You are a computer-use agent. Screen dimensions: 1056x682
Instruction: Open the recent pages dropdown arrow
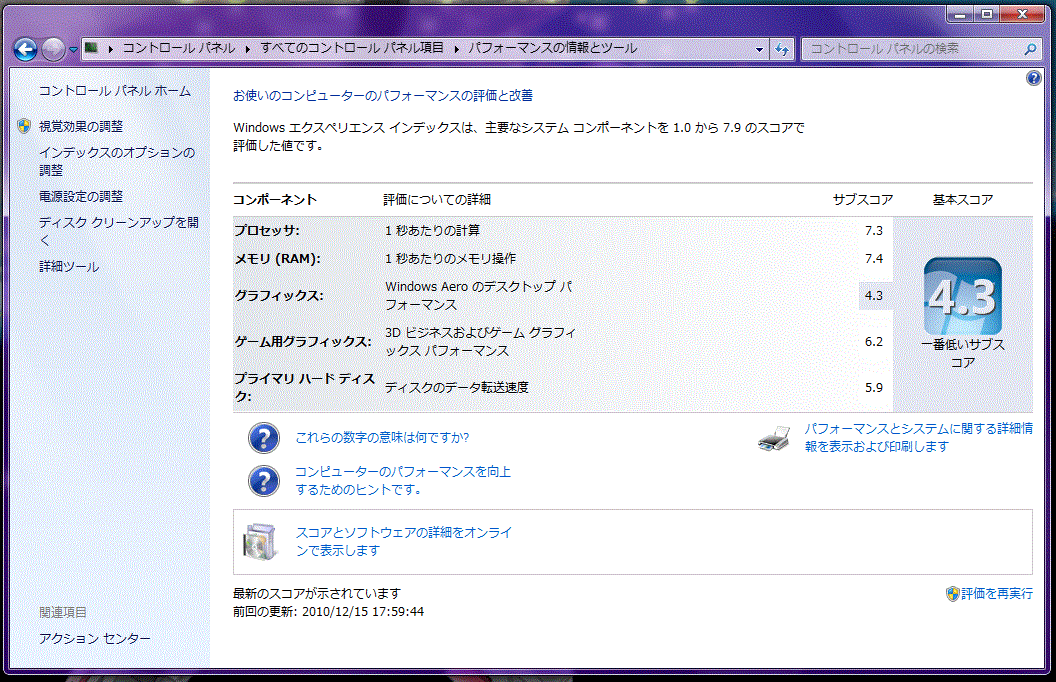[x=73, y=50]
